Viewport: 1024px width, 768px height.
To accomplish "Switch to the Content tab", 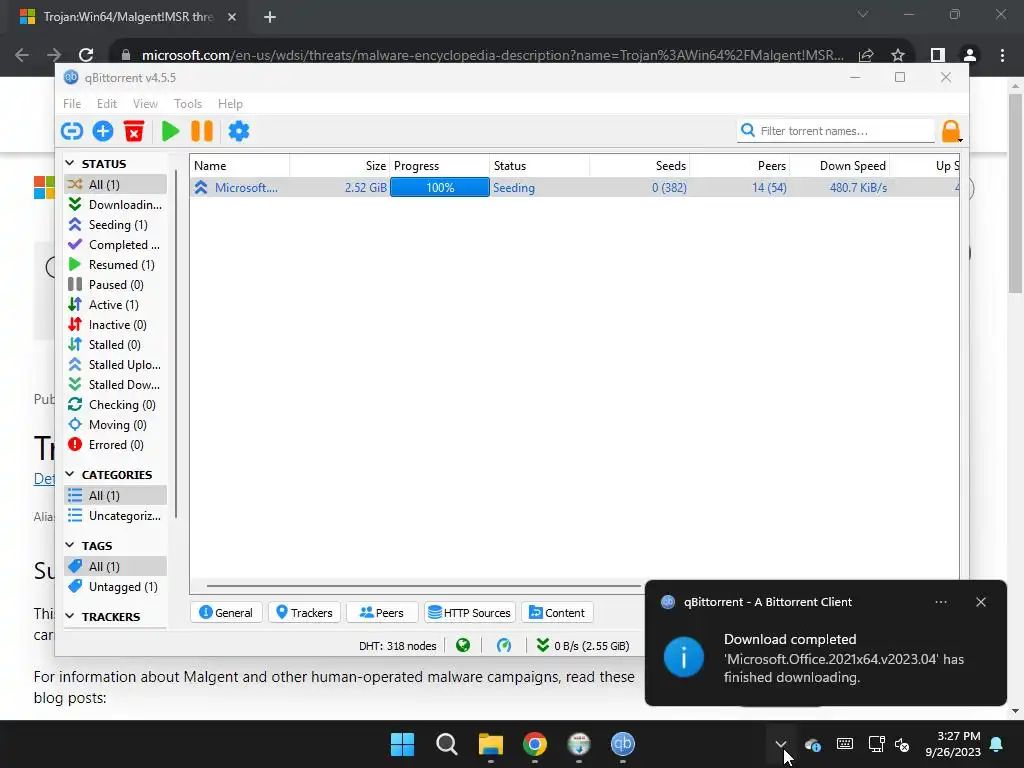I will 557,613.
